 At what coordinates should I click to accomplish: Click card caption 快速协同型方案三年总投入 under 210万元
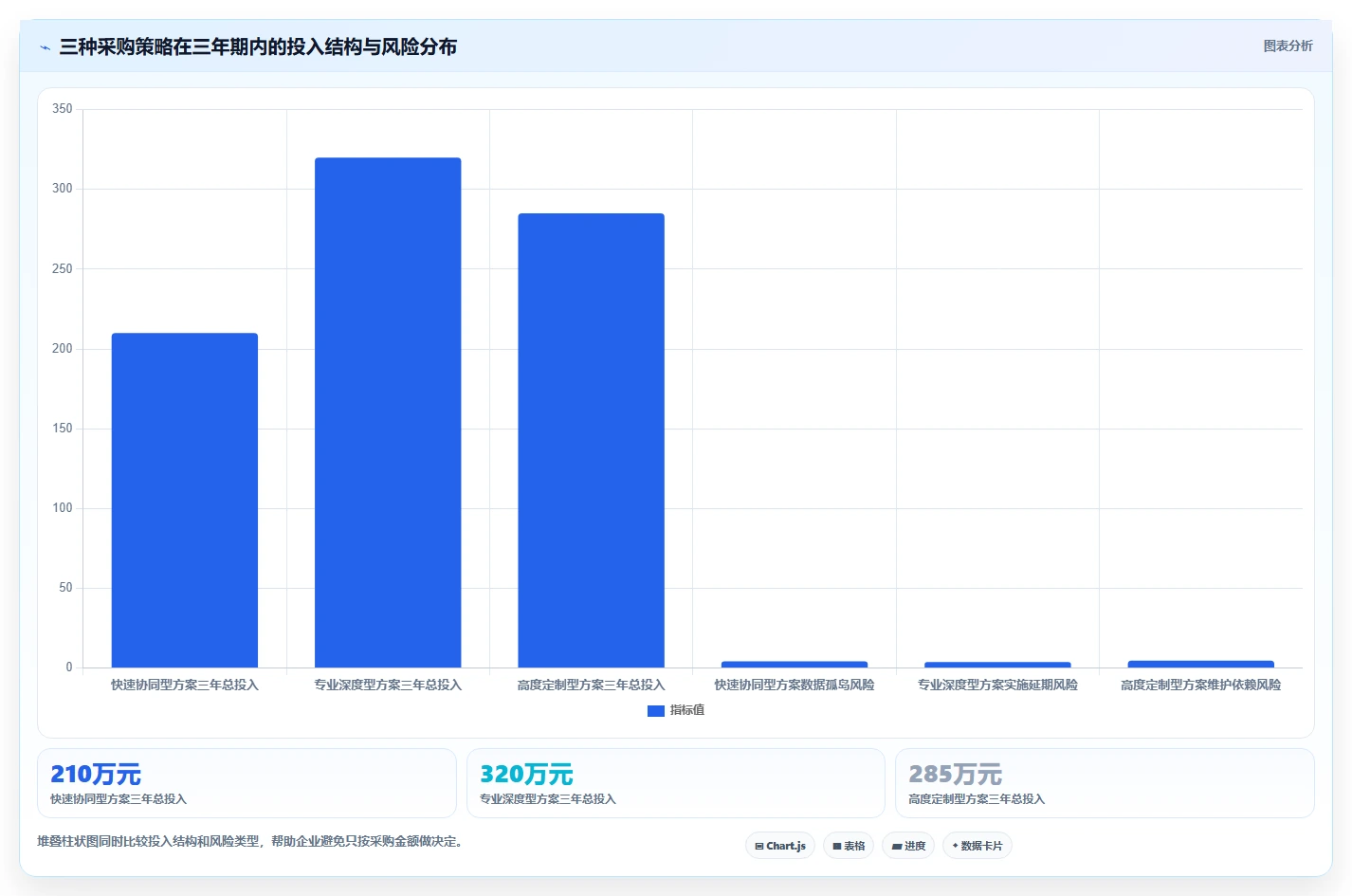[x=119, y=799]
